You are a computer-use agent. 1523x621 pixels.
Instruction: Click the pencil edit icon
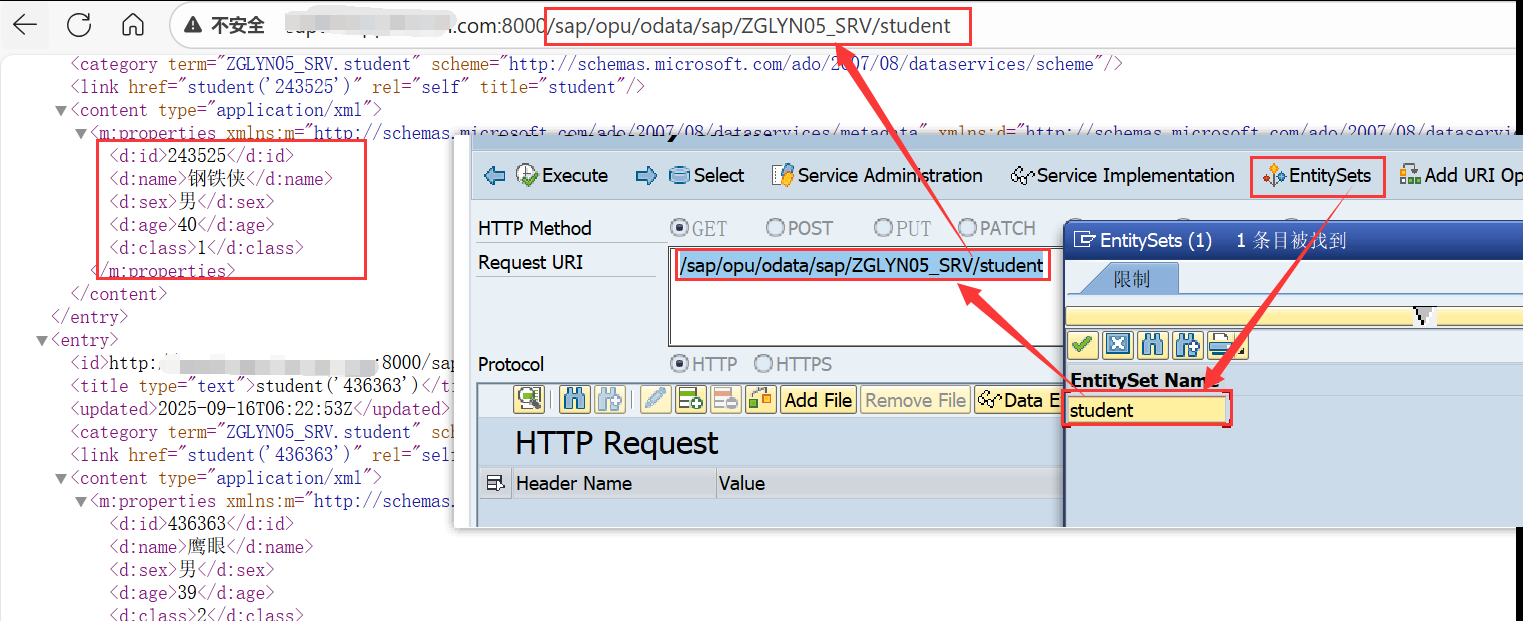(655, 400)
